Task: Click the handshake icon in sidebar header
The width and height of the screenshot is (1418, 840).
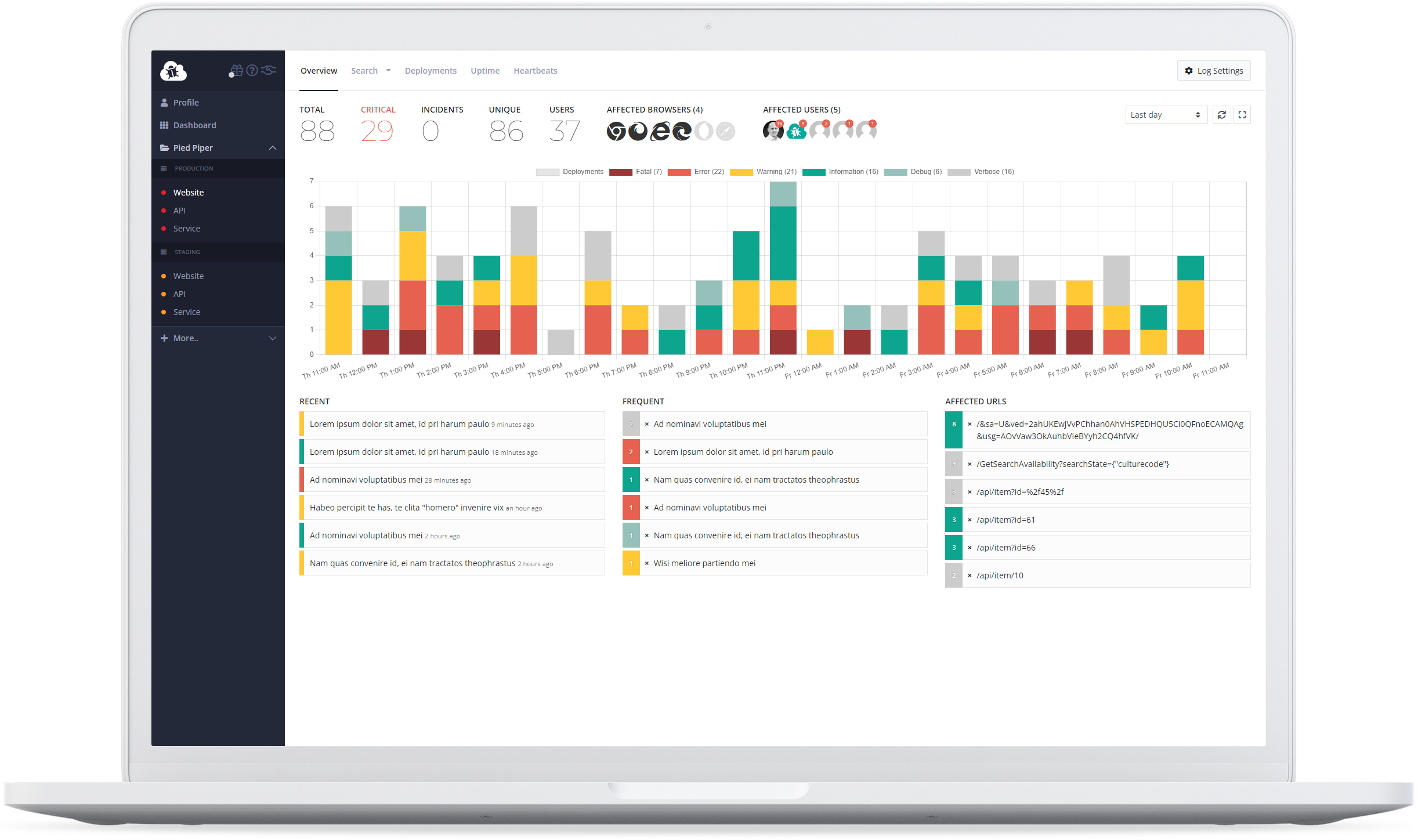Action: click(267, 70)
